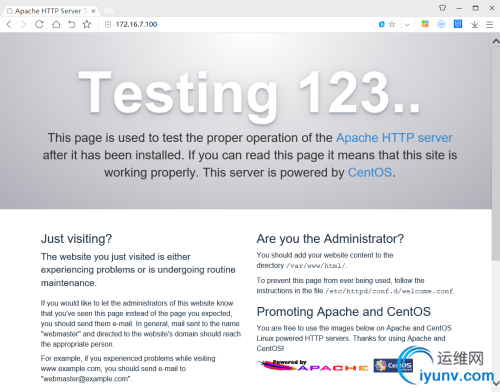Screen dimensions: 500x392
Task: Open the browser hamburger menu
Action: pyautogui.click(x=489, y=25)
